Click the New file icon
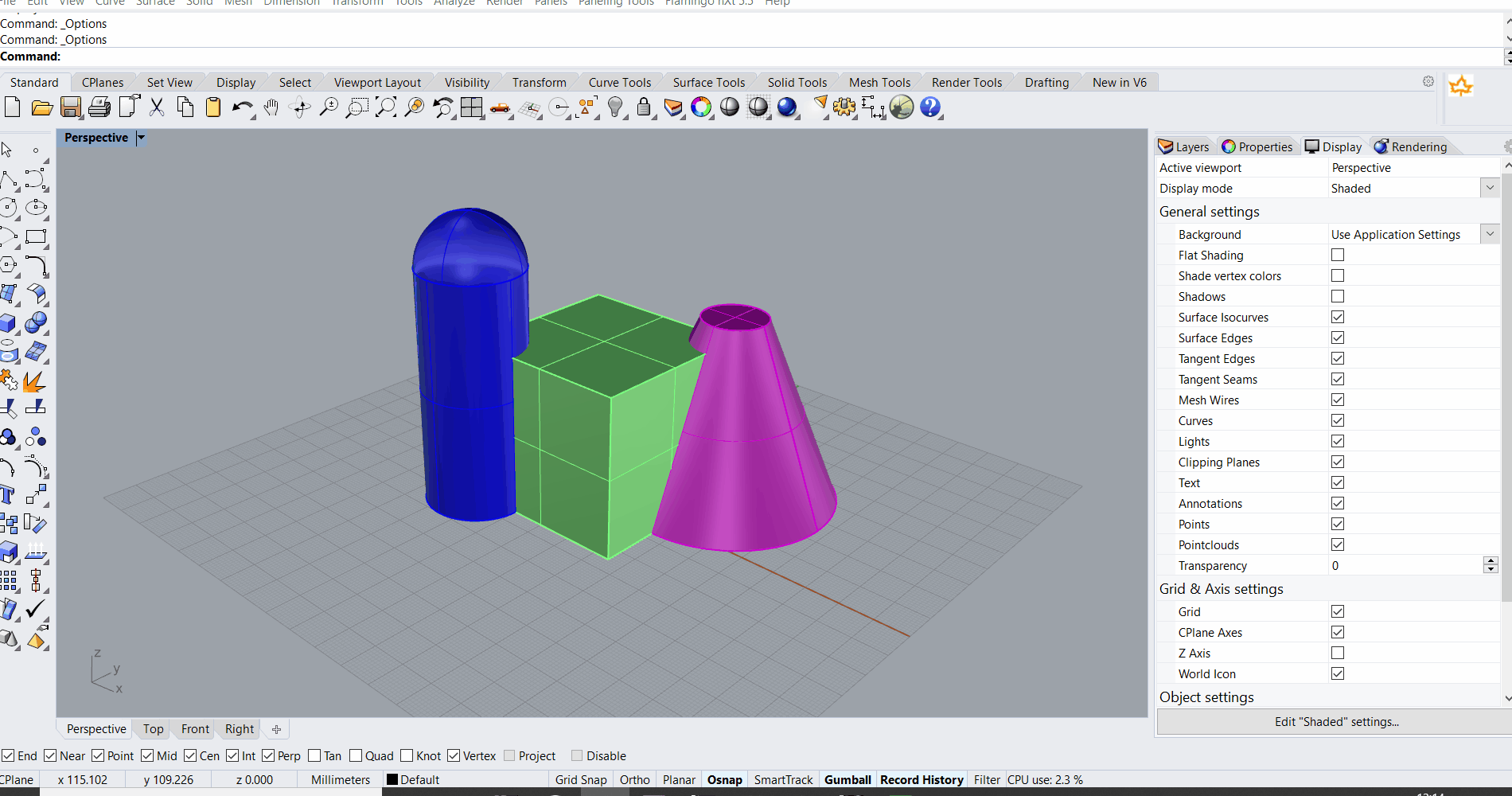Screen dimensions: 1512x796 [x=12, y=107]
